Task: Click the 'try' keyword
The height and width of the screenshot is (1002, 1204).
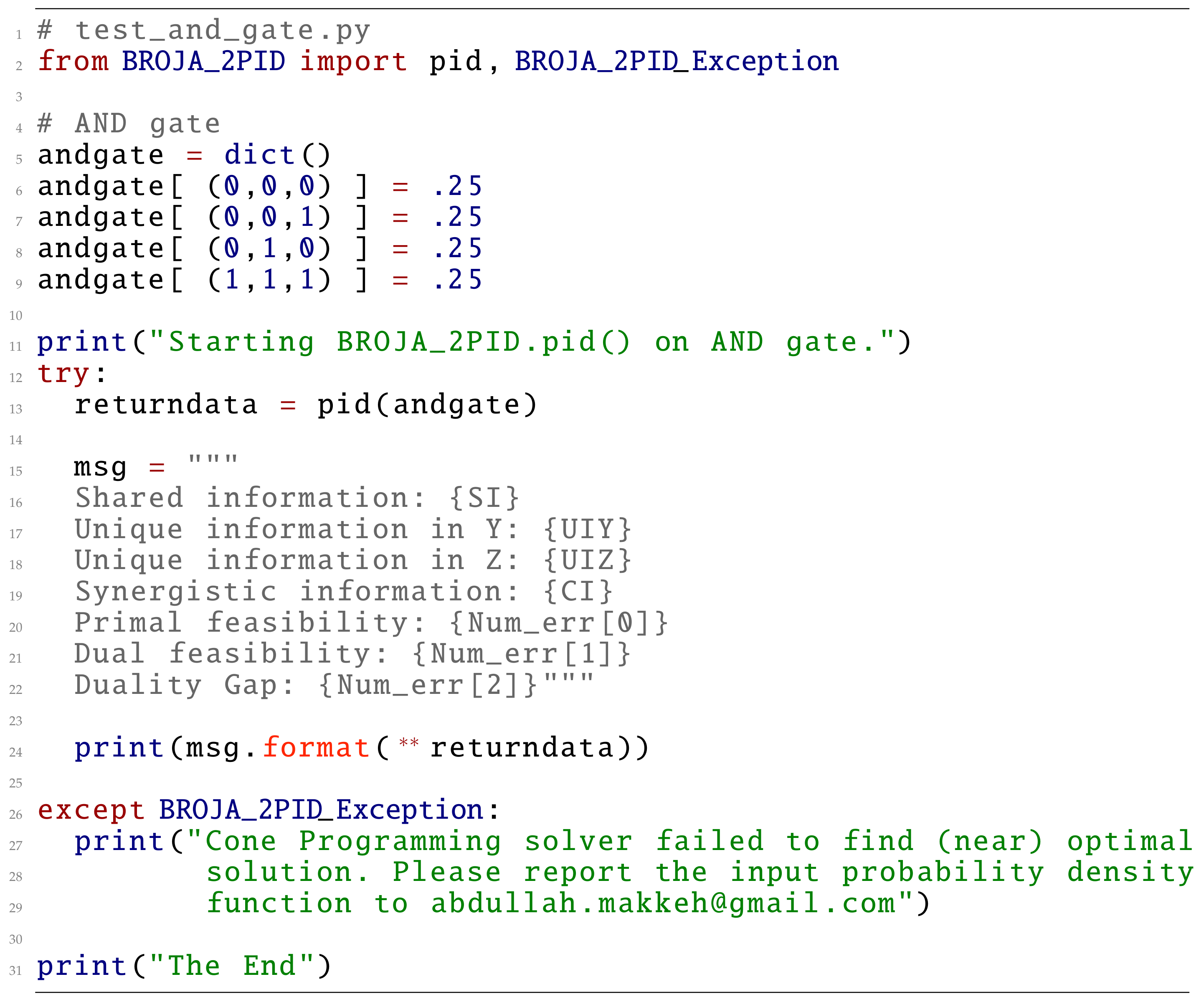Action: [63, 373]
